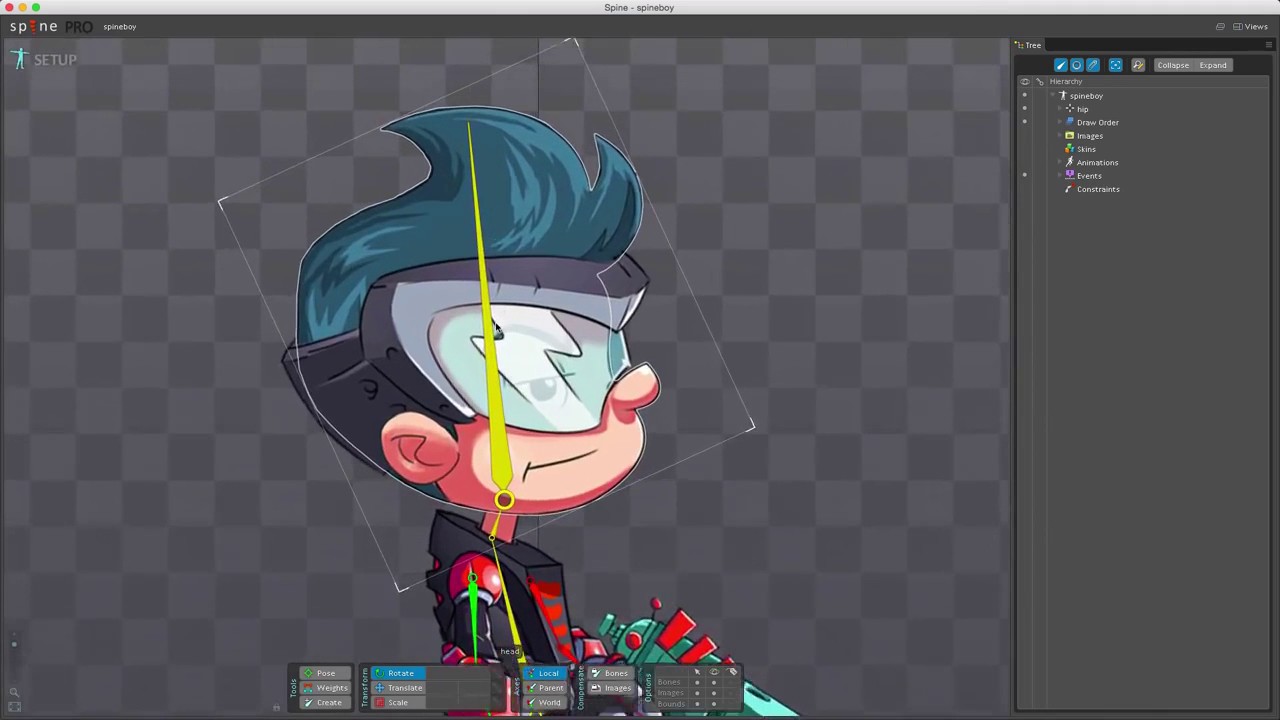Toggle Images compensation button
1280x720 pixels.
611,688
